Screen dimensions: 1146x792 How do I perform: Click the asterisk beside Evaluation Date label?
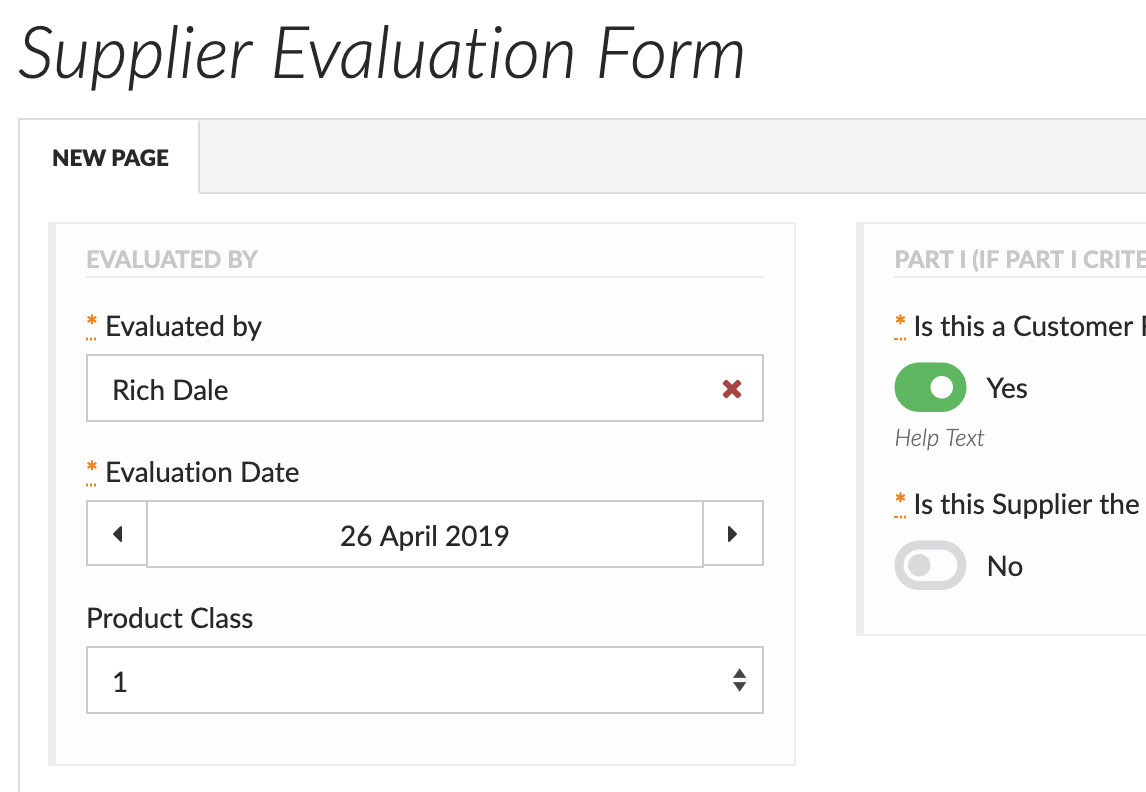point(92,472)
